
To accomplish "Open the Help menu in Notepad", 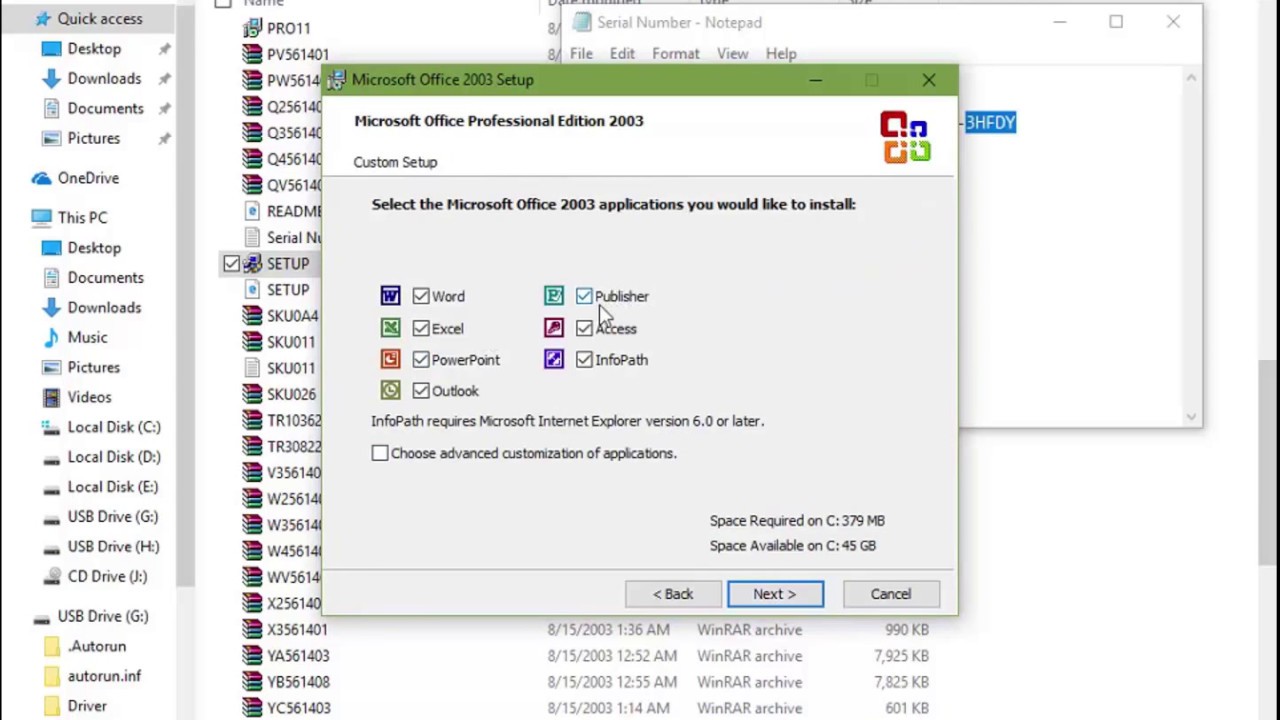I will pos(781,54).
